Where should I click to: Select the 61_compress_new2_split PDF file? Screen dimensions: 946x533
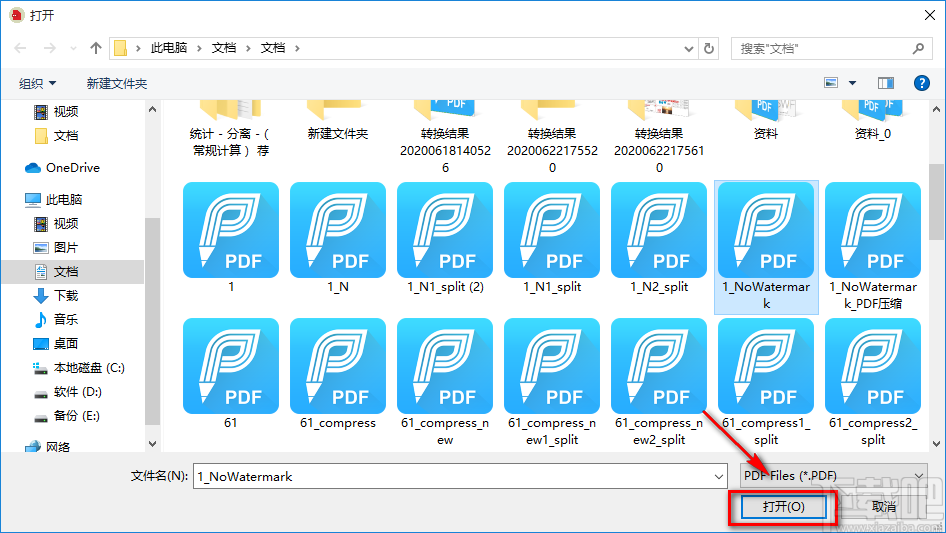click(659, 383)
